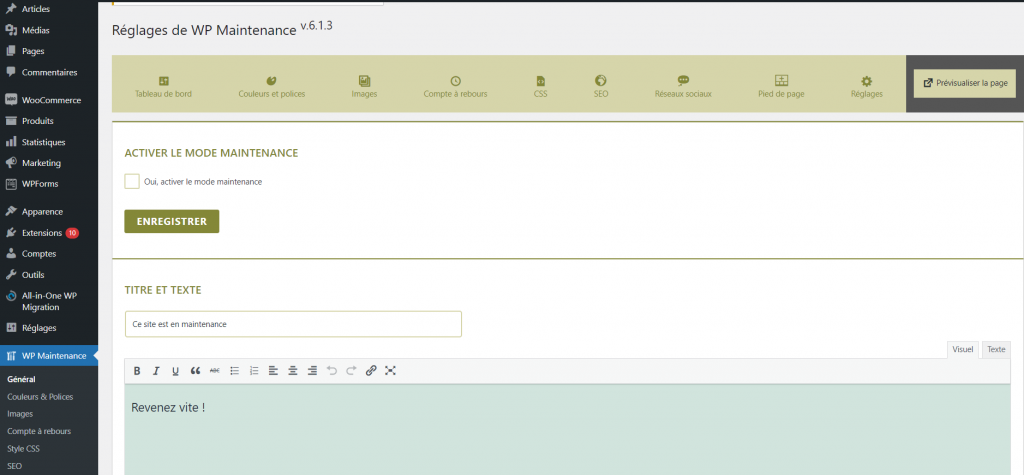1024x475 pixels.
Task: Click Prévisualiser la page button
Action: click(965, 84)
